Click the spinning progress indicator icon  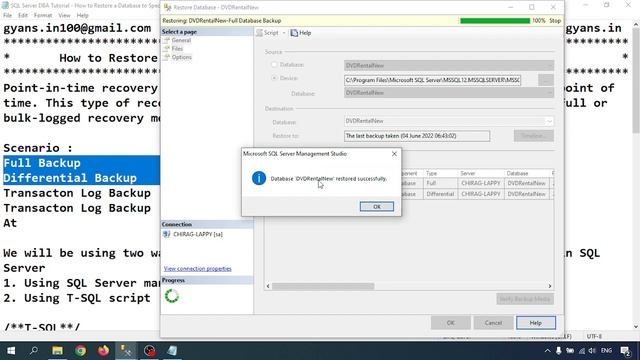[172, 296]
